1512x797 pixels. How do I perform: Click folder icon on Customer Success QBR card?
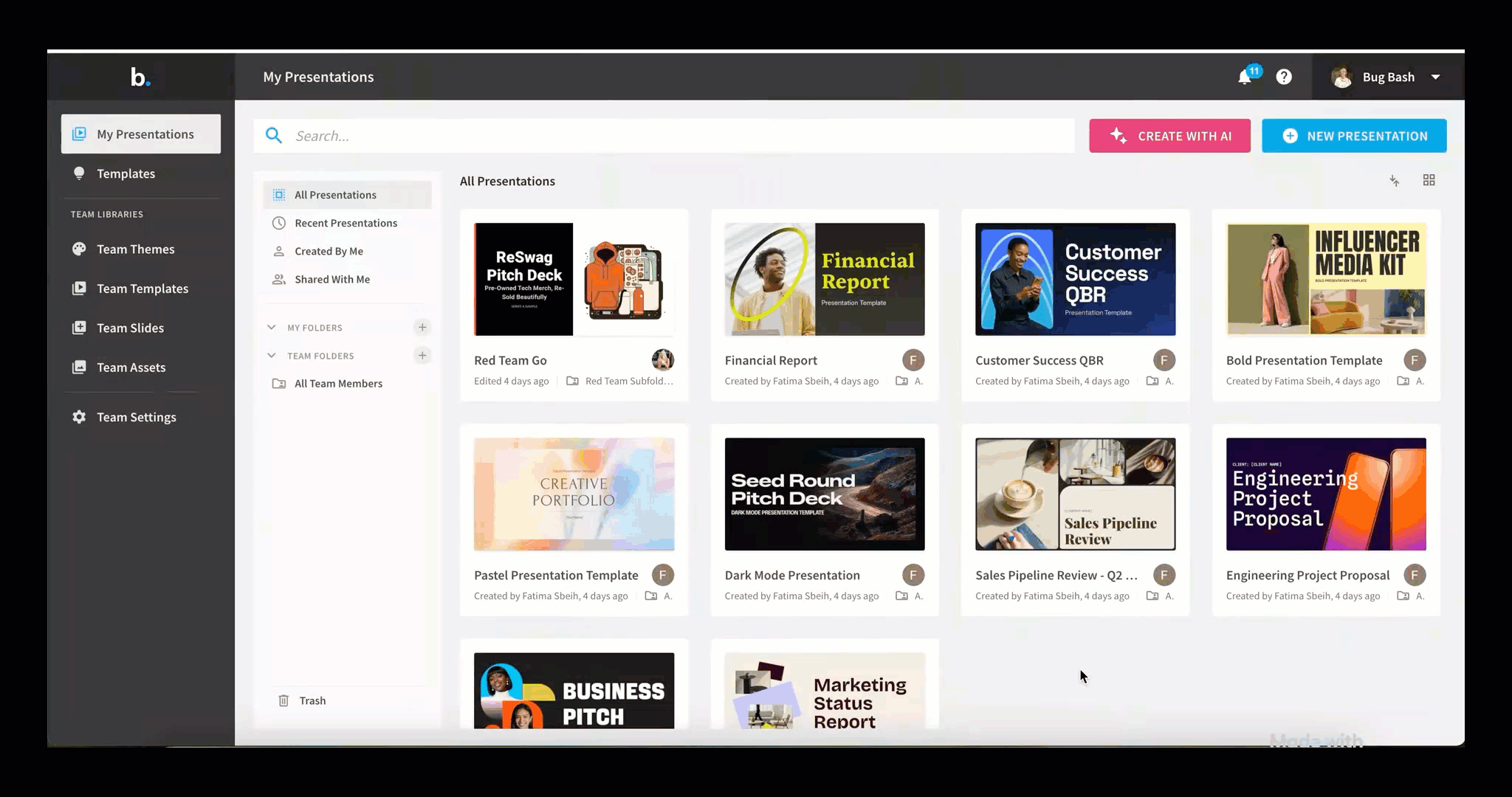pos(1152,381)
